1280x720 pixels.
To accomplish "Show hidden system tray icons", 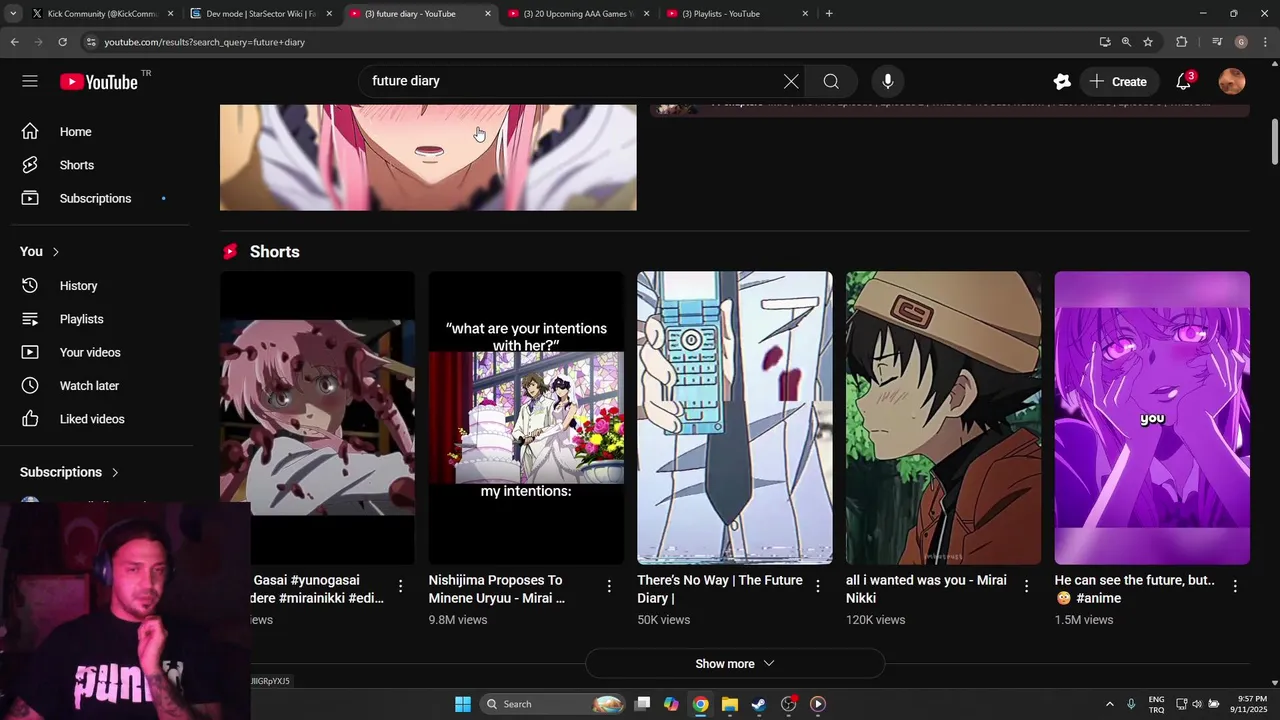I will 1109,704.
